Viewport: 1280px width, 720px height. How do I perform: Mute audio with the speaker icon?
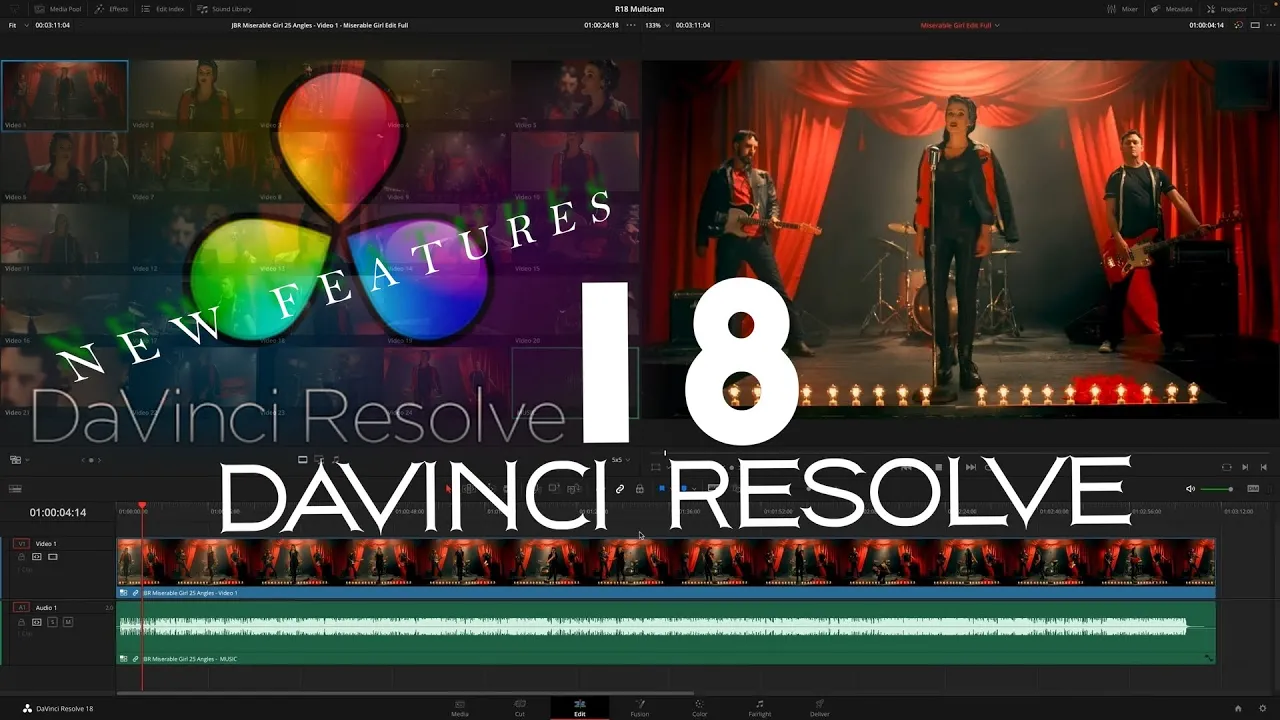click(x=1190, y=489)
